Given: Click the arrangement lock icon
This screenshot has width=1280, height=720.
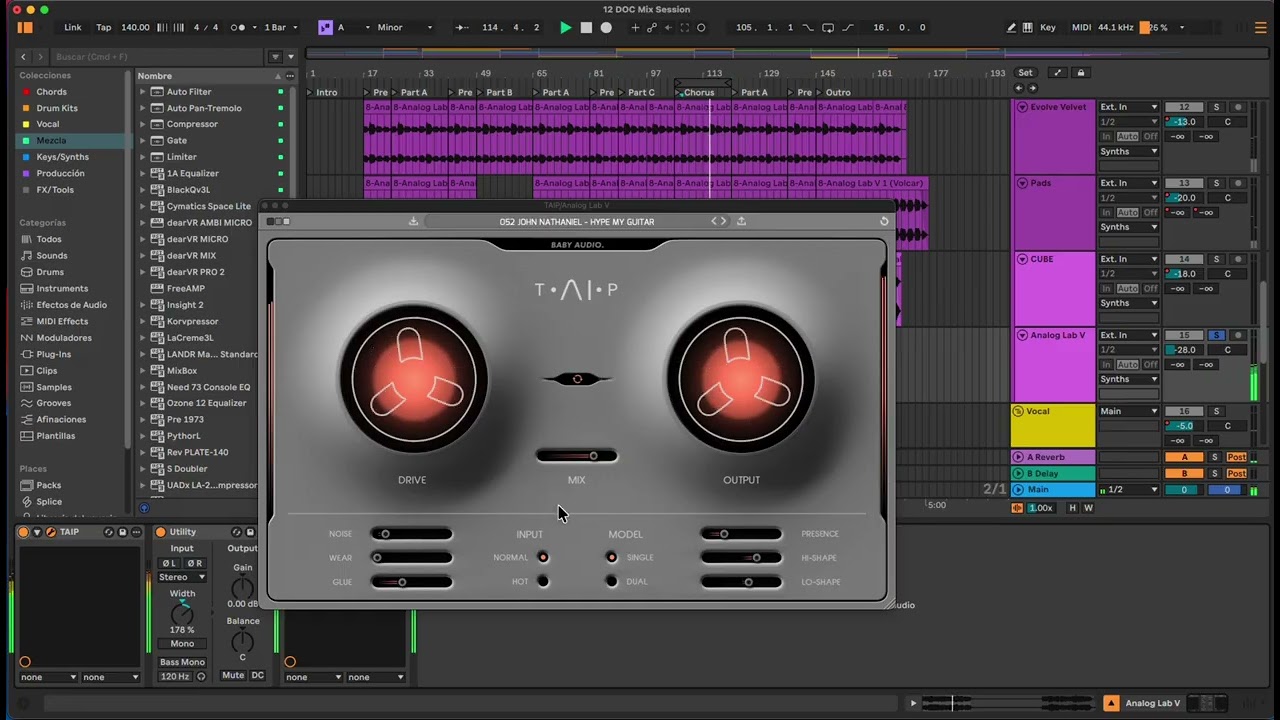Looking at the screenshot, I should click(x=1080, y=73).
